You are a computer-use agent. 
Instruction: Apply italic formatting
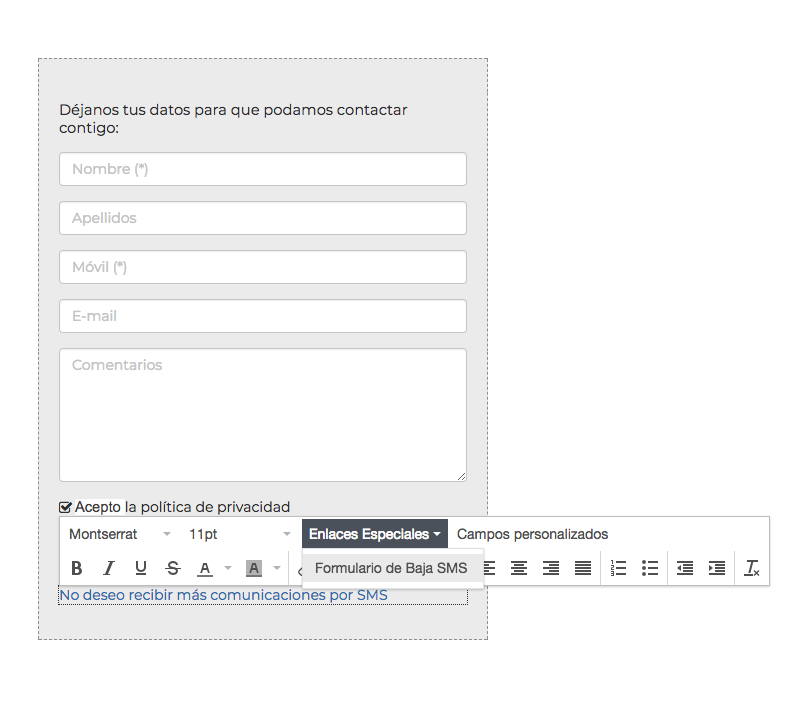click(108, 568)
